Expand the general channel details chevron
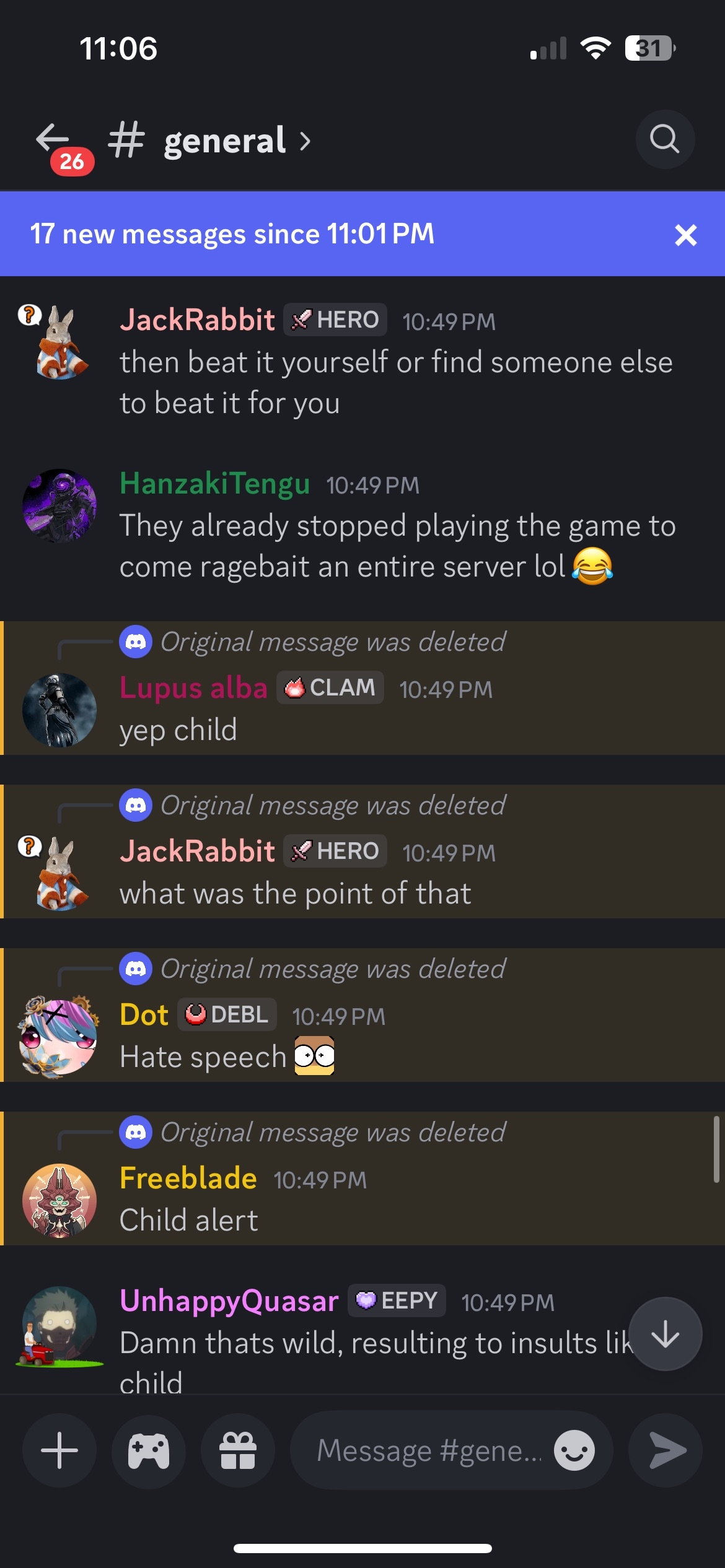 305,141
